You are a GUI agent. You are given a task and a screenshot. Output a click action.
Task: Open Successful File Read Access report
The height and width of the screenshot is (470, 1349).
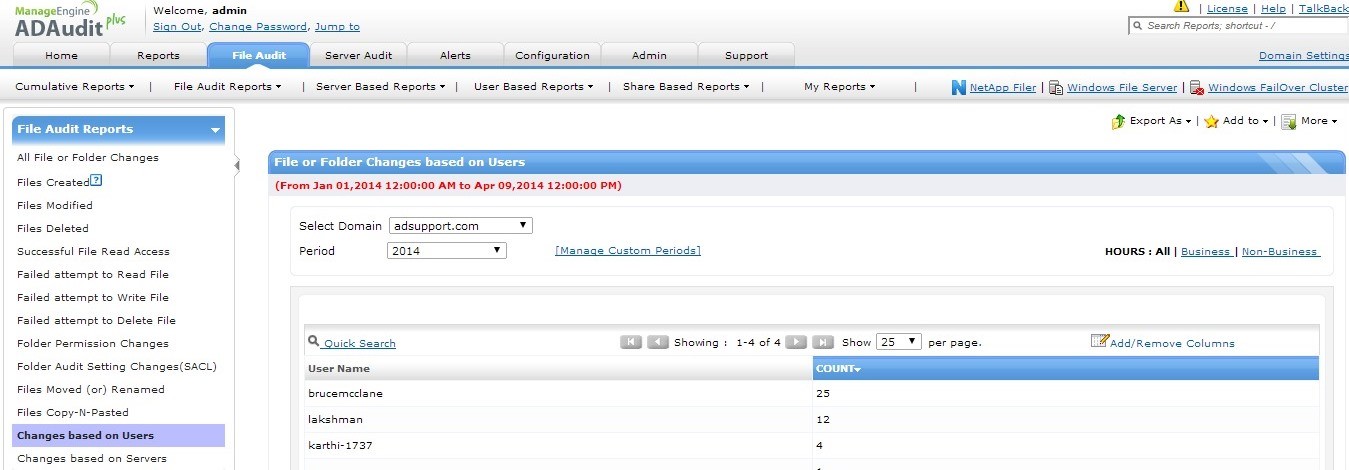pos(94,251)
